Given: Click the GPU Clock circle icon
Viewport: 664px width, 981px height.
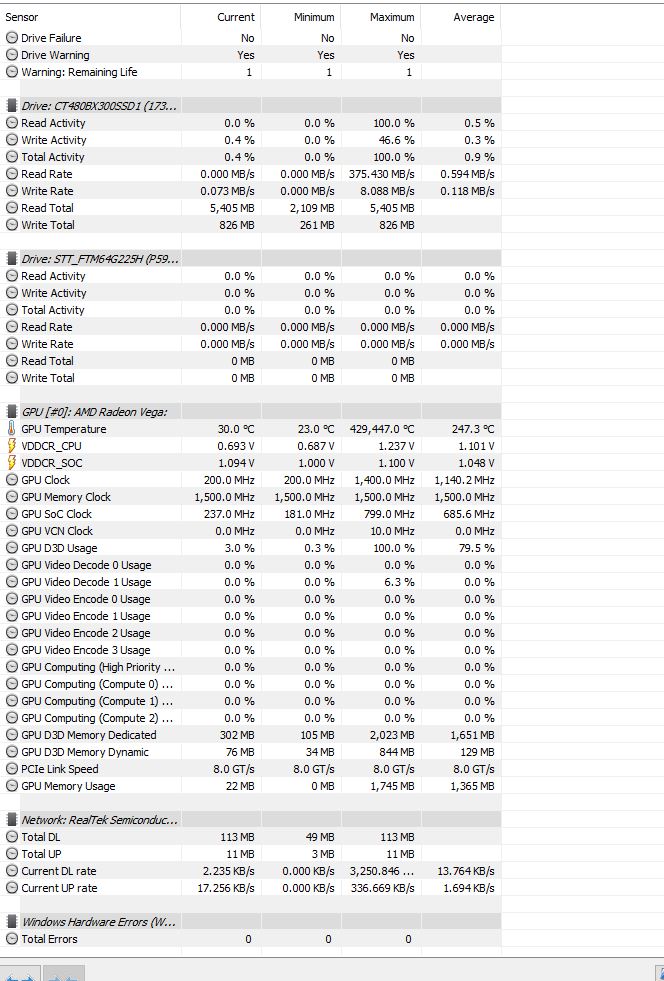Looking at the screenshot, I should coord(11,480).
